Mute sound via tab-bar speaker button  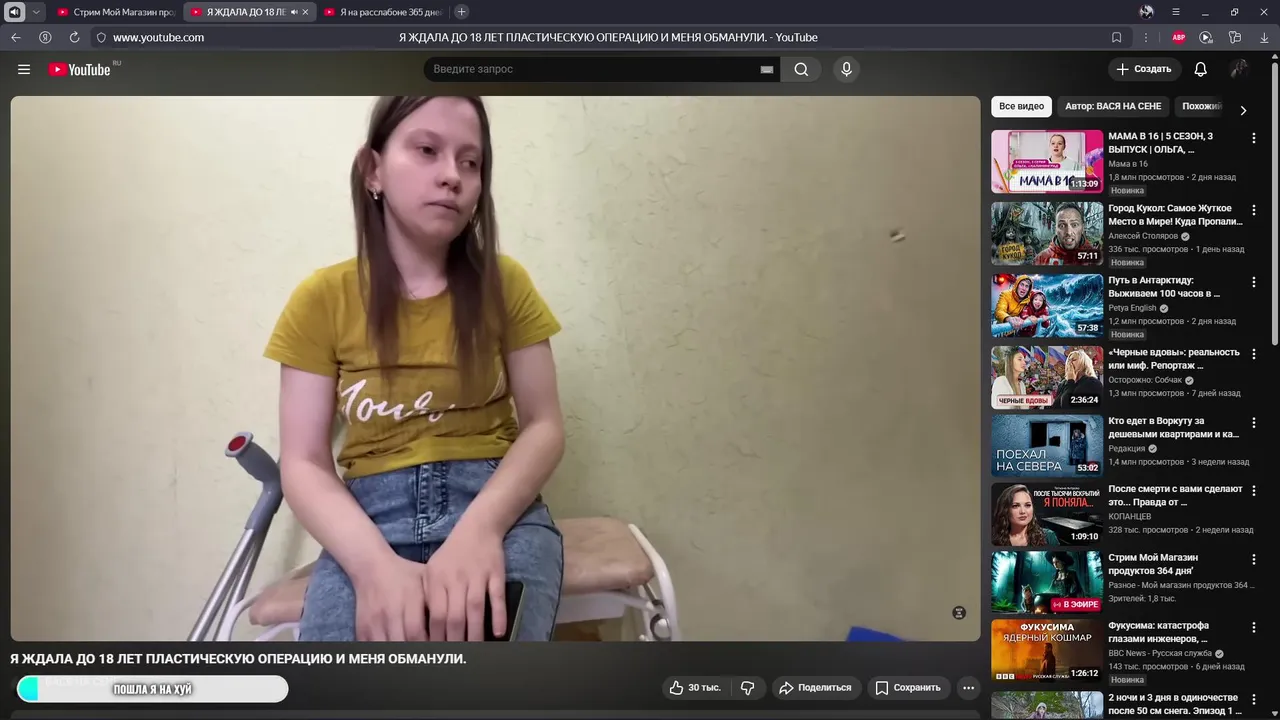point(14,12)
